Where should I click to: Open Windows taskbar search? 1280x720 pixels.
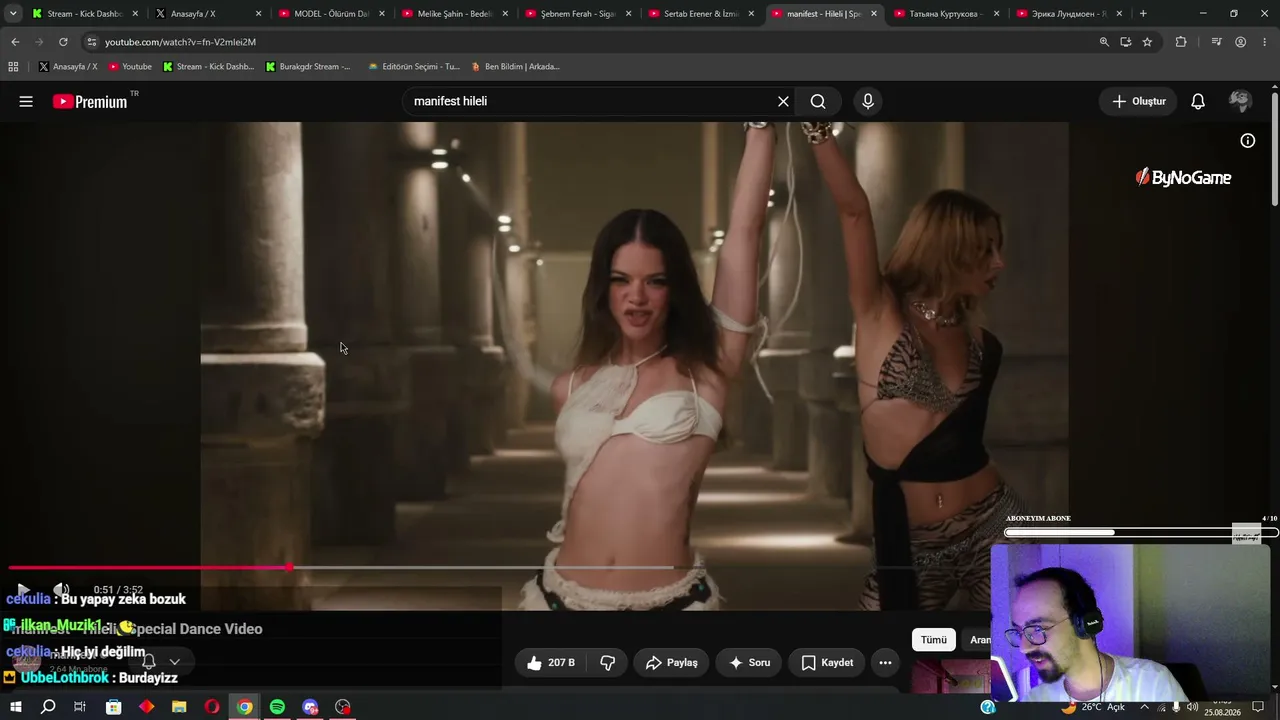48,707
